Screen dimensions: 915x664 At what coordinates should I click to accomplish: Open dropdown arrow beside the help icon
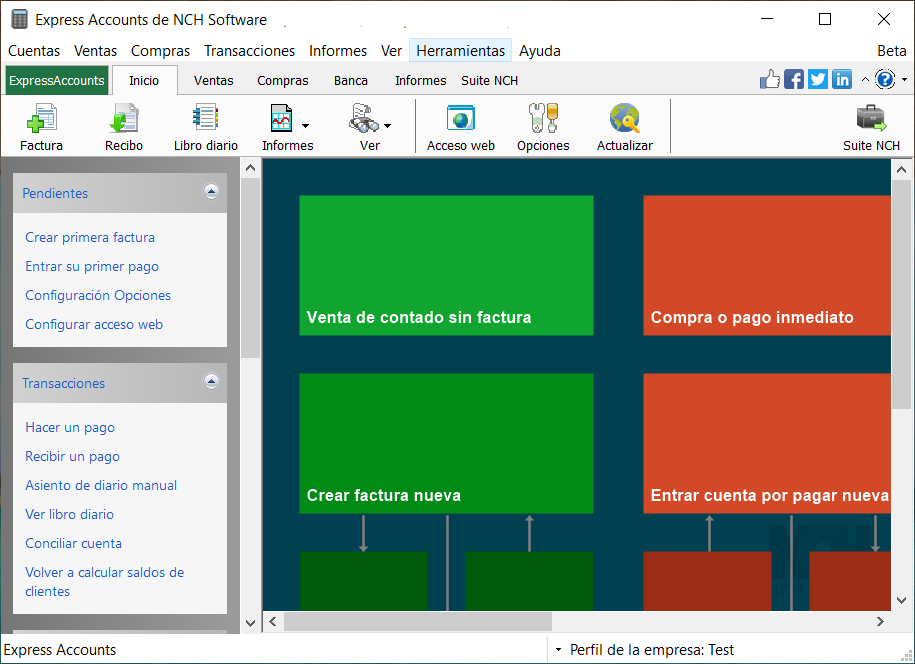(904, 79)
